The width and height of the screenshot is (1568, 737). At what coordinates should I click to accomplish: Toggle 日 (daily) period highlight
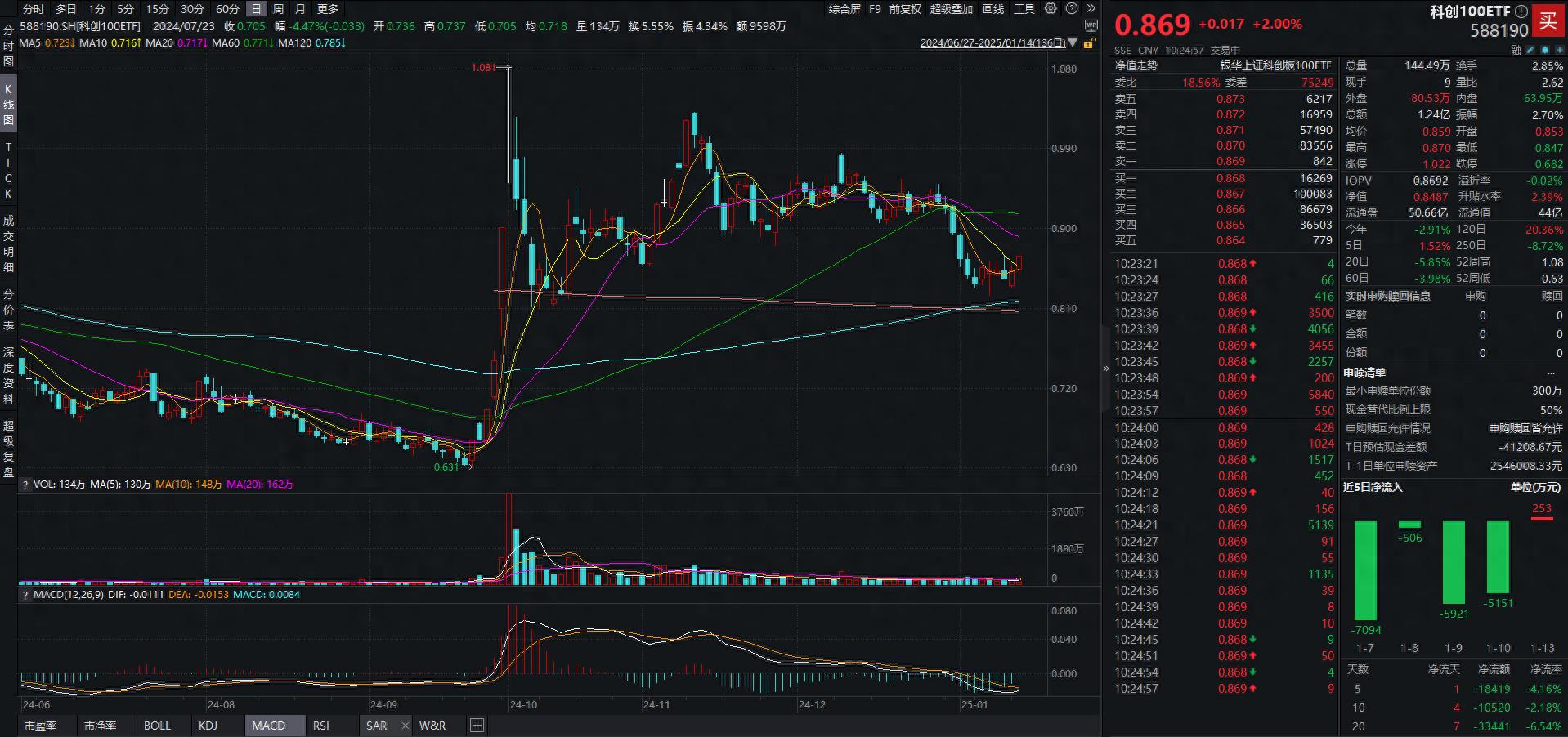(256, 9)
